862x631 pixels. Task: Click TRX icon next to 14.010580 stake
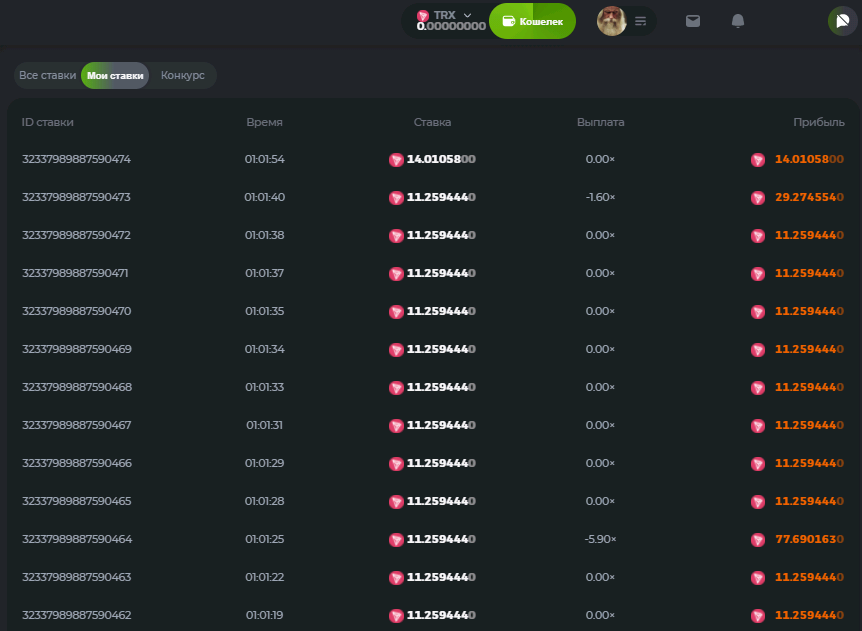[x=397, y=160]
